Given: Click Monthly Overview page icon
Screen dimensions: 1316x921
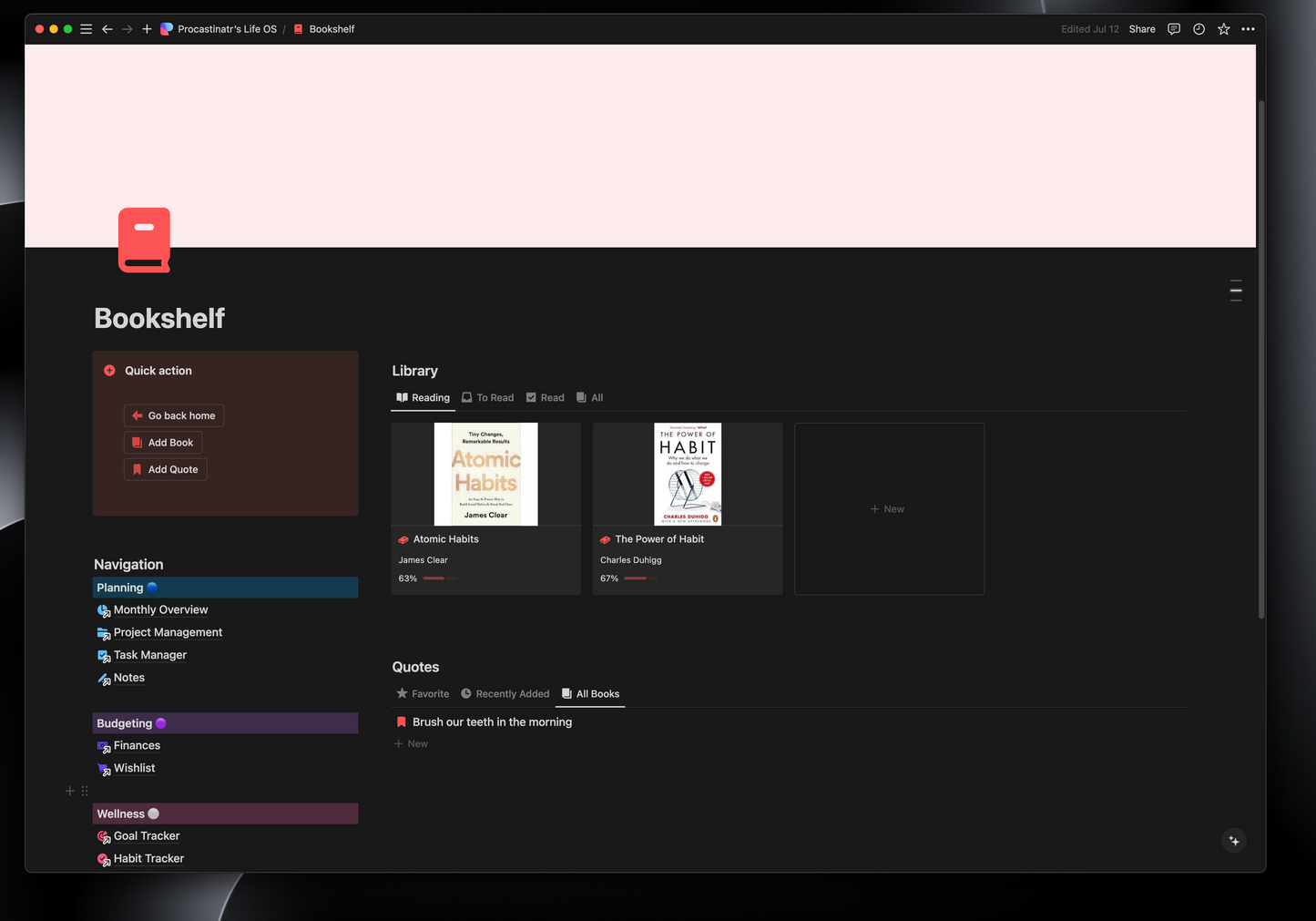Looking at the screenshot, I should point(104,610).
